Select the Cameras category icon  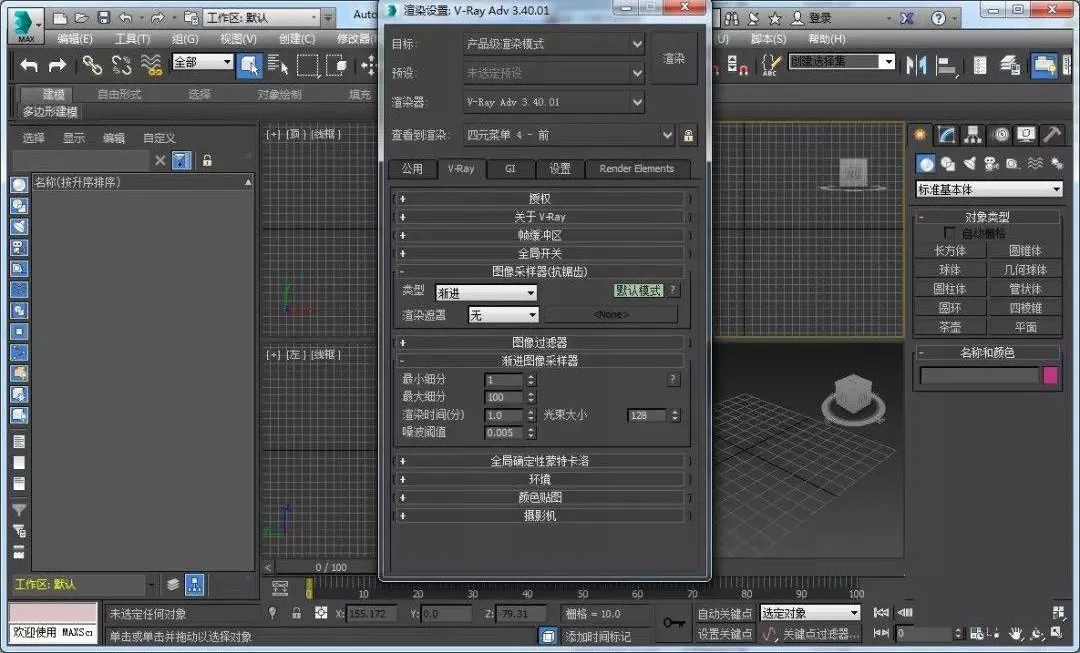click(991, 163)
